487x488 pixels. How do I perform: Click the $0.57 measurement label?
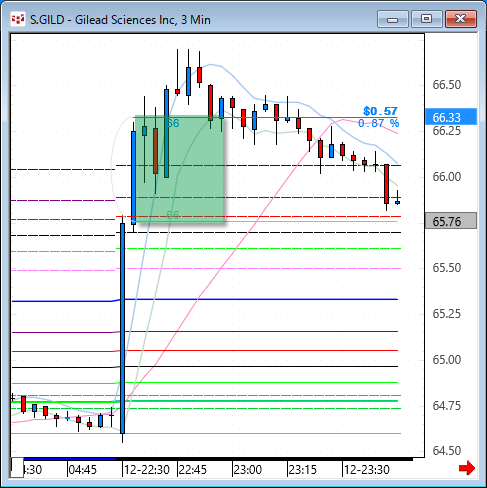(380, 111)
